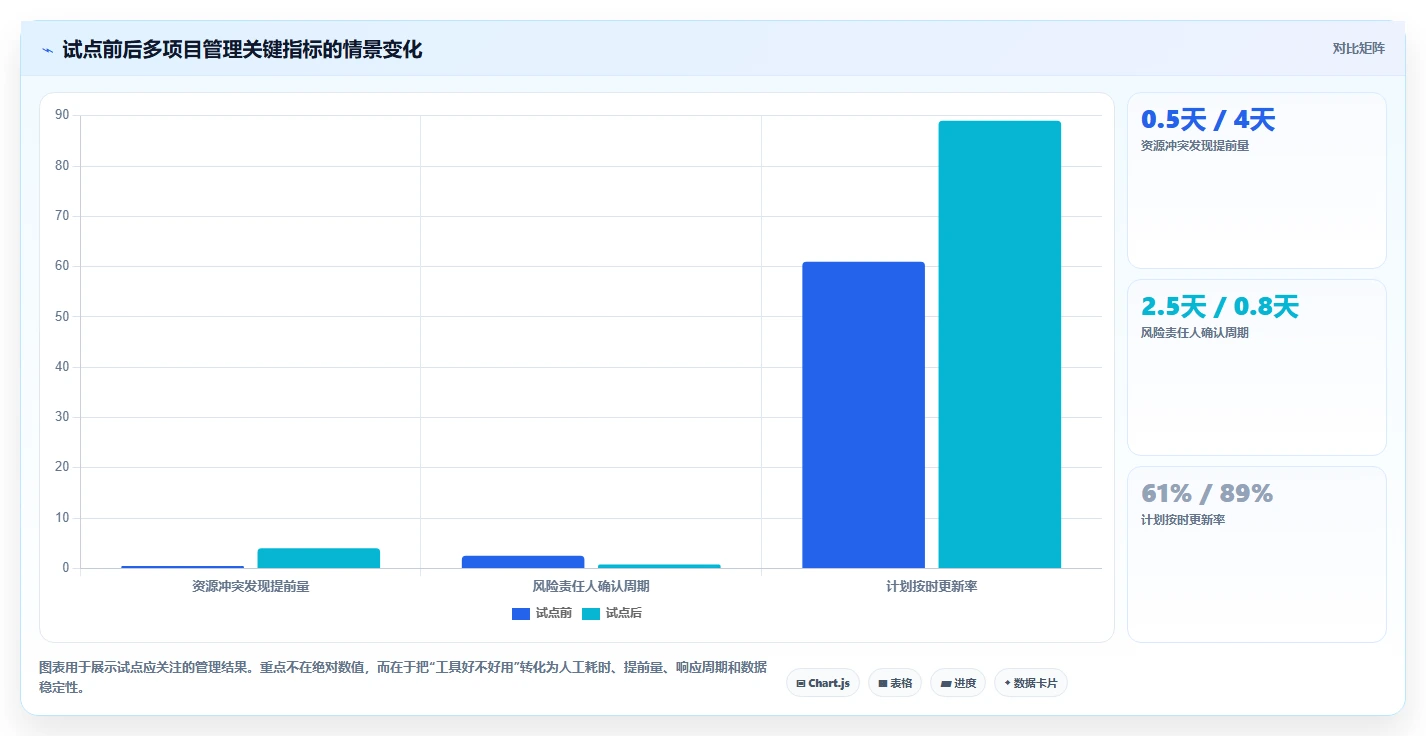Click the blue 风险责任人确认周期 bar
The image size is (1426, 736).
(523, 562)
